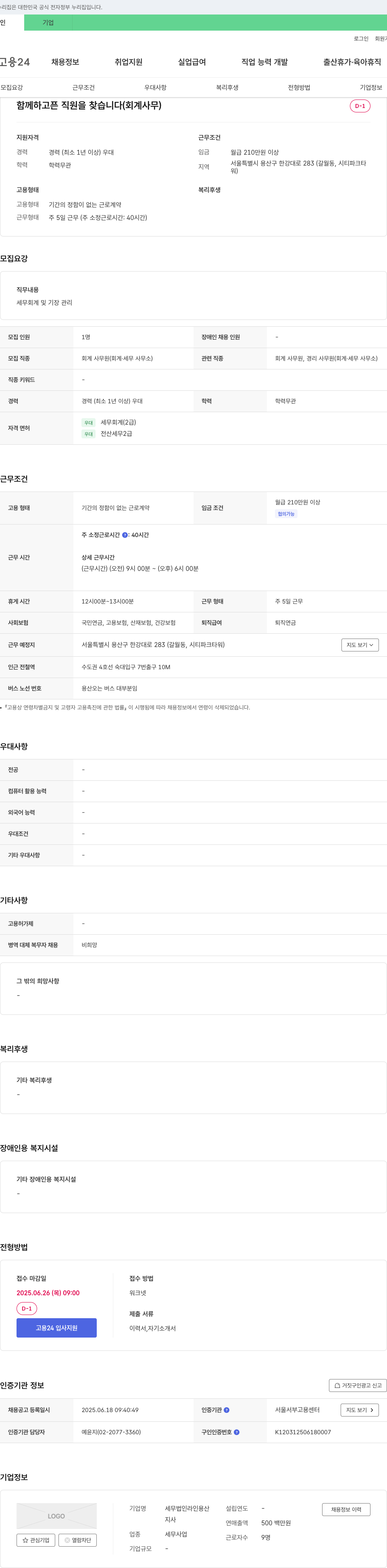This screenshot has width=387, height=1568.
Task: Click the subway info 수도권 4호선 숙대입구 7번출구 10M
Action: point(126,667)
